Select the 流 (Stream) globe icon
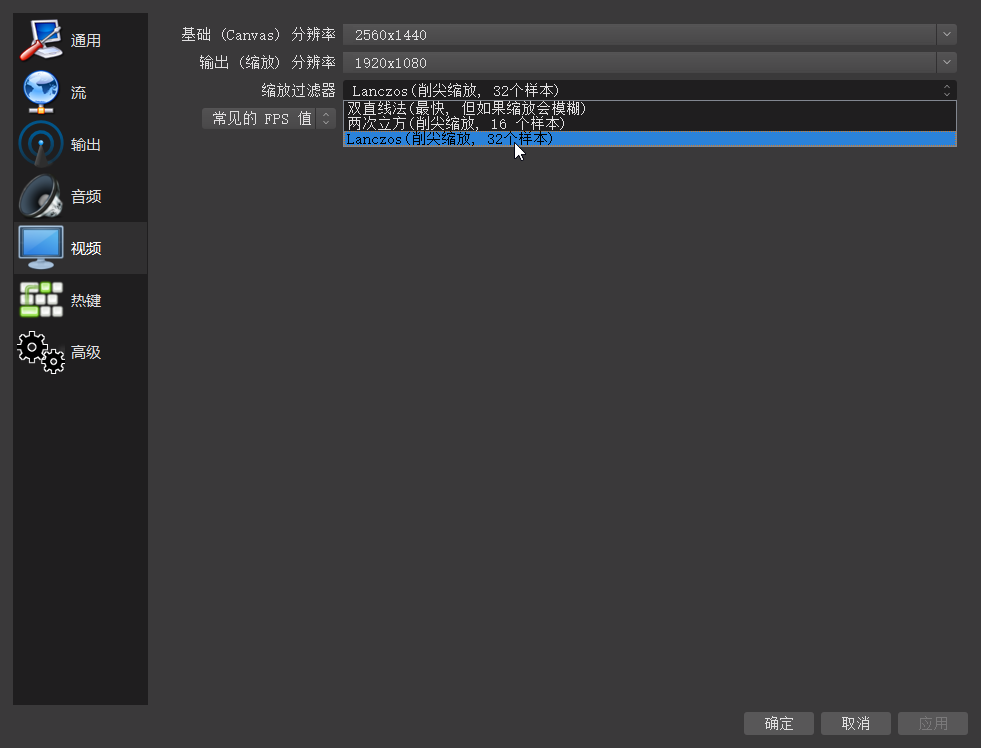Viewport: 981px width, 748px height. pos(41,92)
